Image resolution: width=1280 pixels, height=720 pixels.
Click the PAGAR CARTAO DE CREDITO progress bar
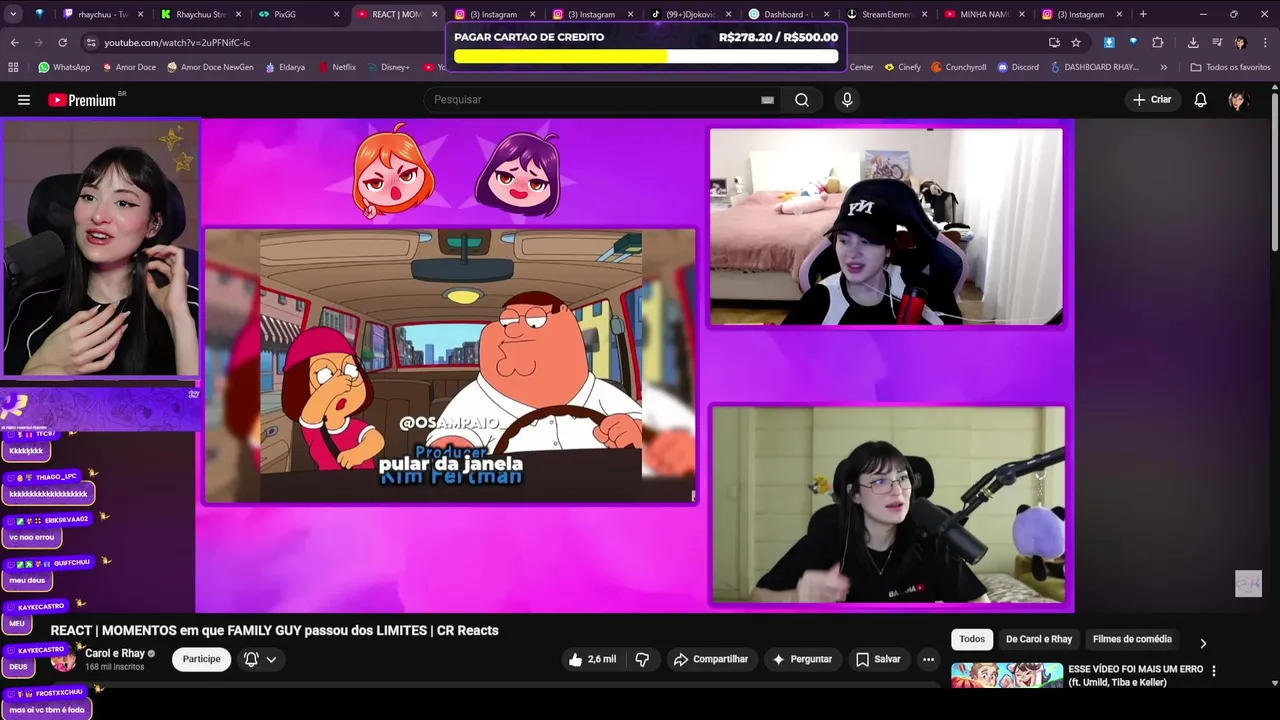pos(646,56)
